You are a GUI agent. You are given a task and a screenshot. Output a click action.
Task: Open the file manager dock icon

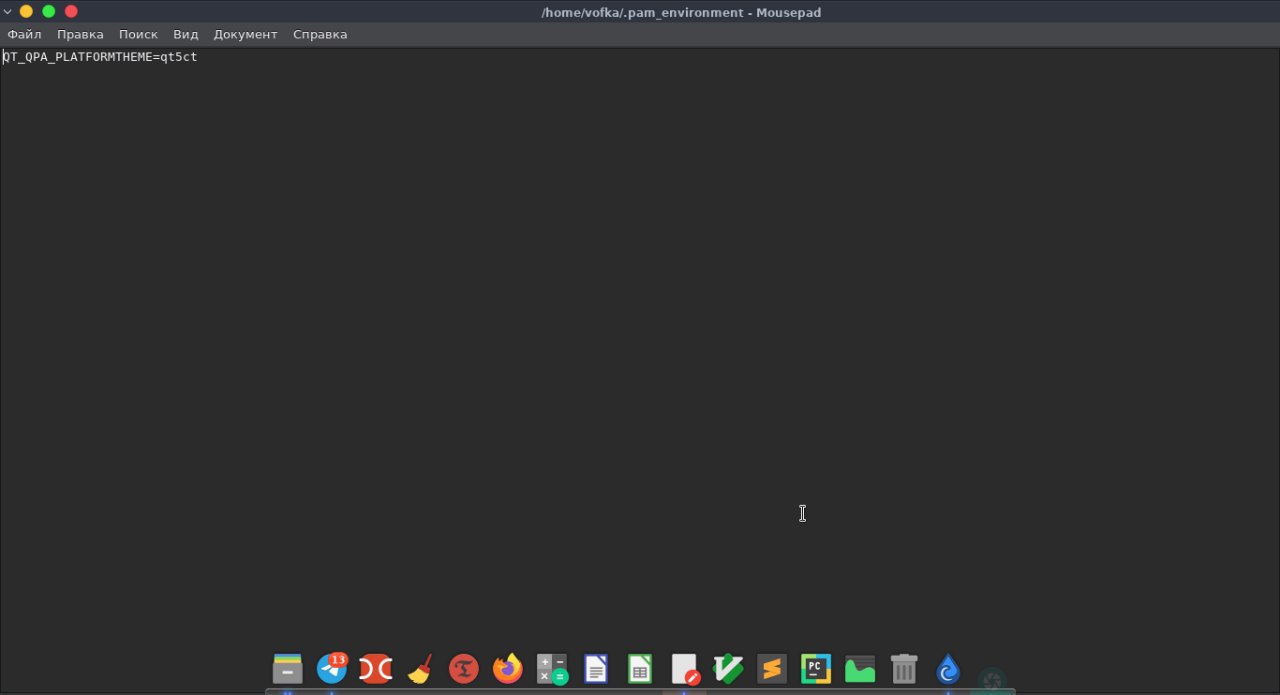[x=287, y=668]
